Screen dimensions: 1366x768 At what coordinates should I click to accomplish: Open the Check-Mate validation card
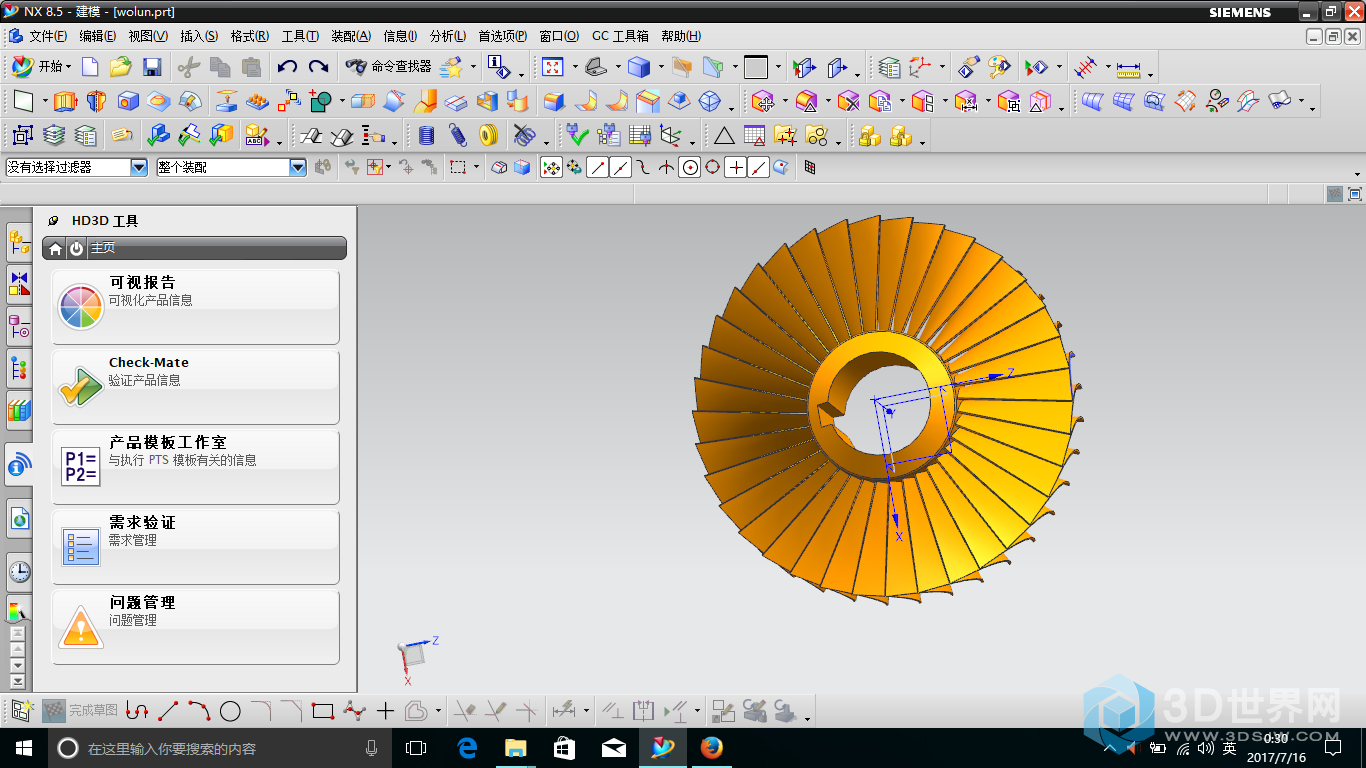click(195, 386)
